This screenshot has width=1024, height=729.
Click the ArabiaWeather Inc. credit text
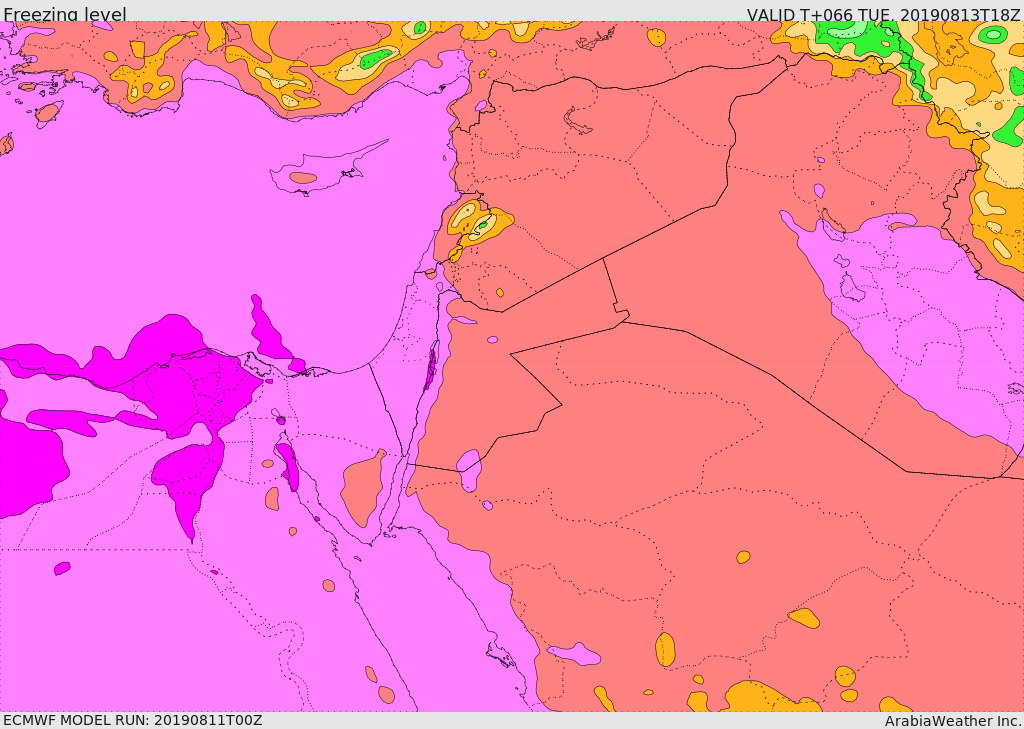[952, 720]
